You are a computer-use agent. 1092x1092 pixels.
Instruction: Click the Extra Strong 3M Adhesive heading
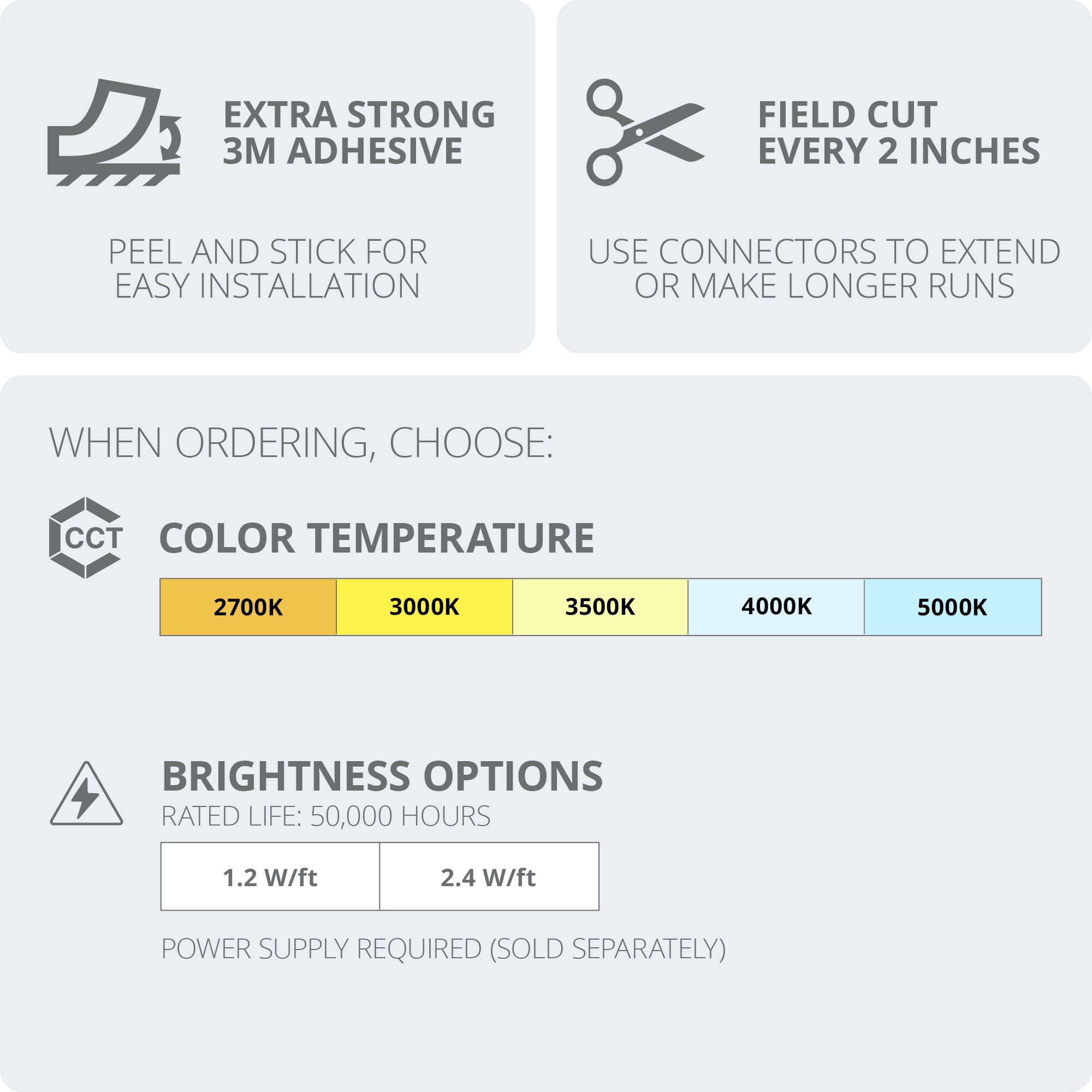tap(359, 133)
